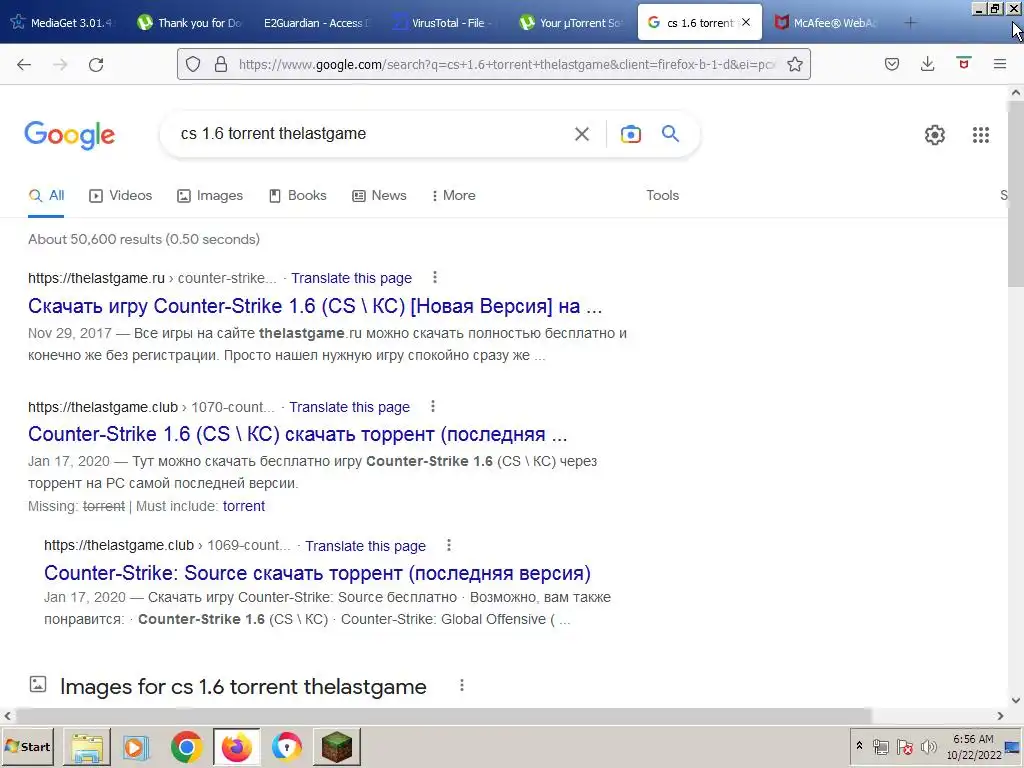This screenshot has height=768, width=1024.
Task: Open options for 1069-count thelastgame.club result
Action: [x=449, y=545]
